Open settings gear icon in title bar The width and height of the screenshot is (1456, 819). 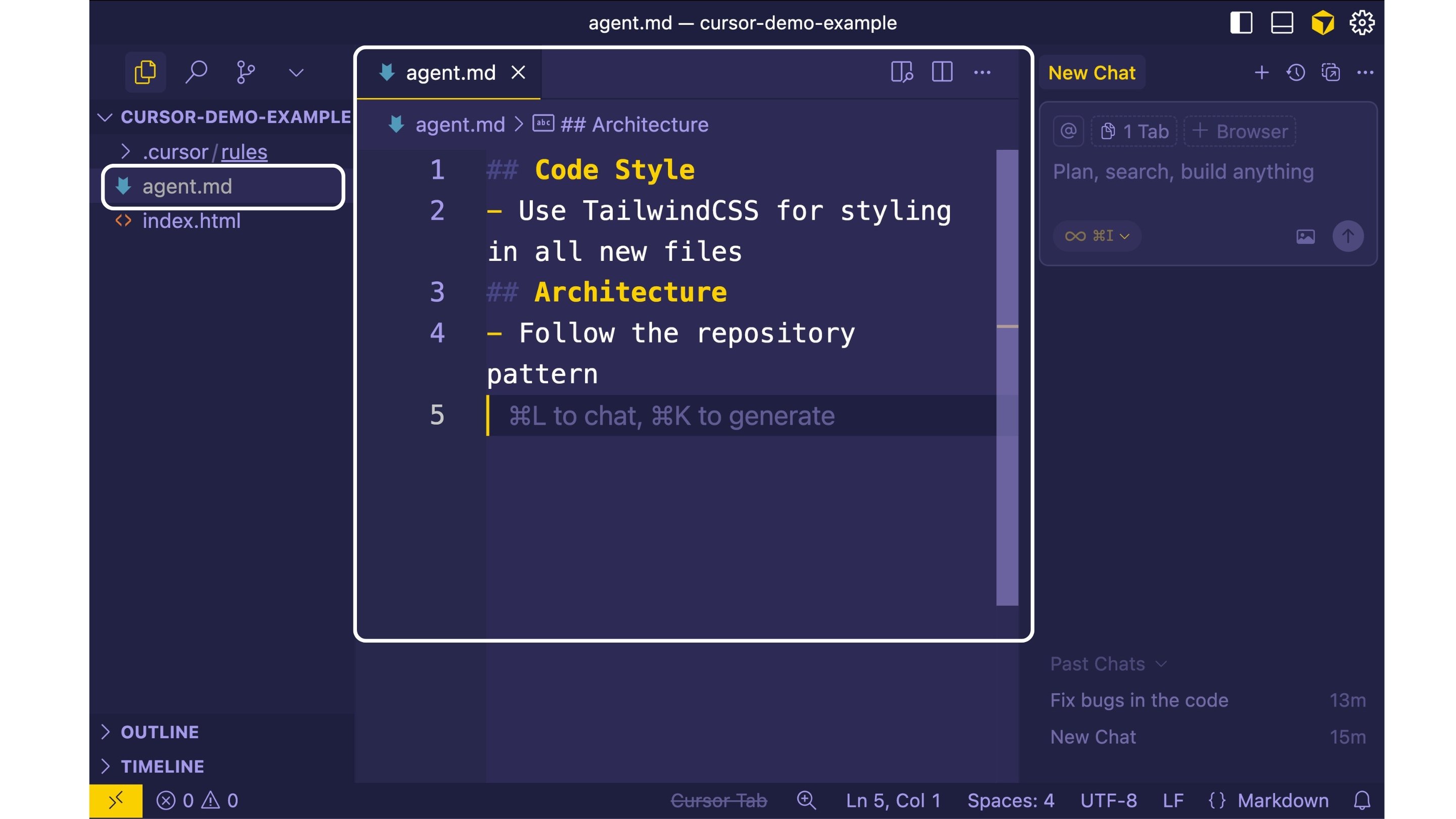pos(1361,23)
